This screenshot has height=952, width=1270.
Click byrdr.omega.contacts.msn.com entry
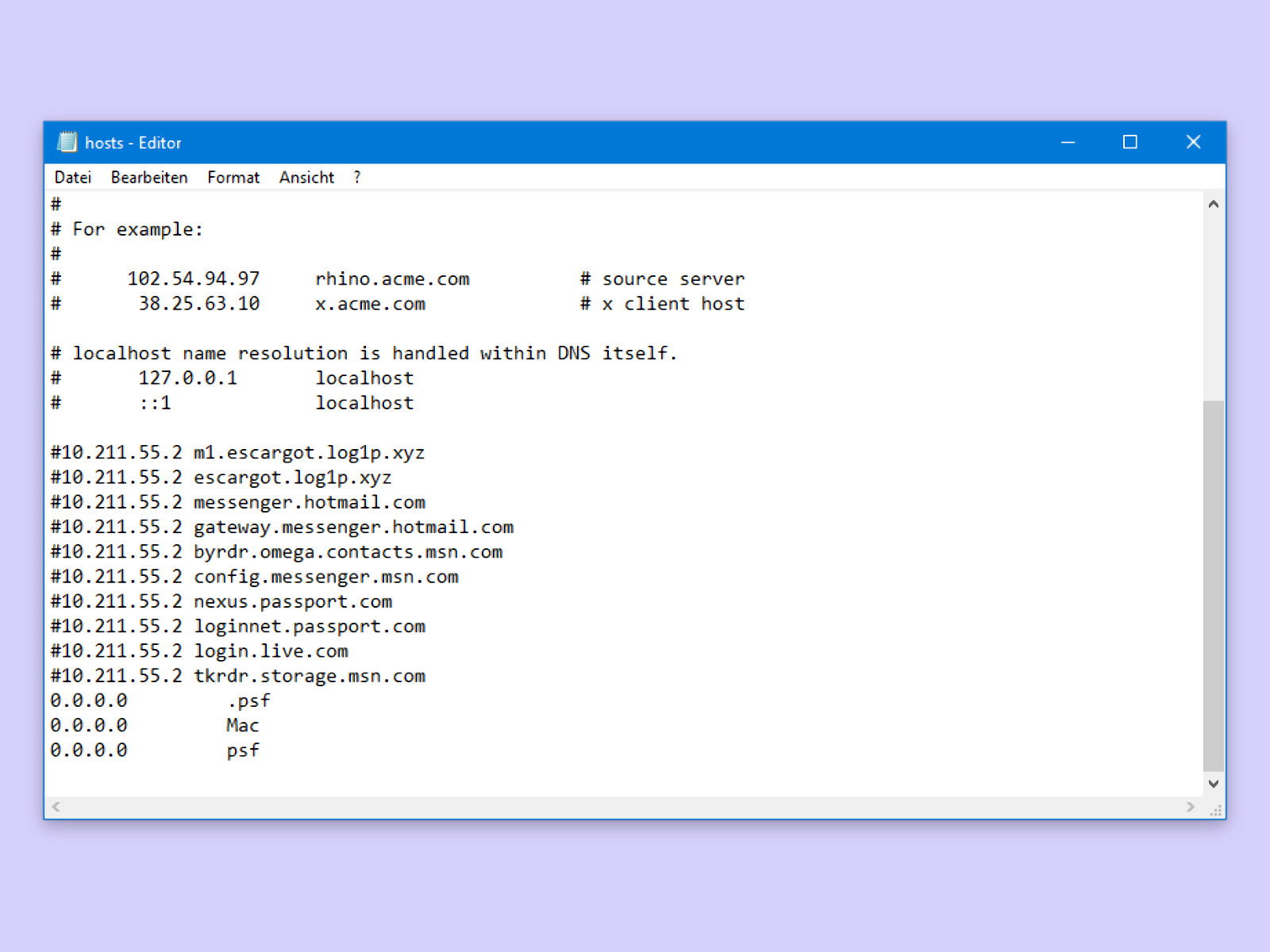(x=348, y=552)
